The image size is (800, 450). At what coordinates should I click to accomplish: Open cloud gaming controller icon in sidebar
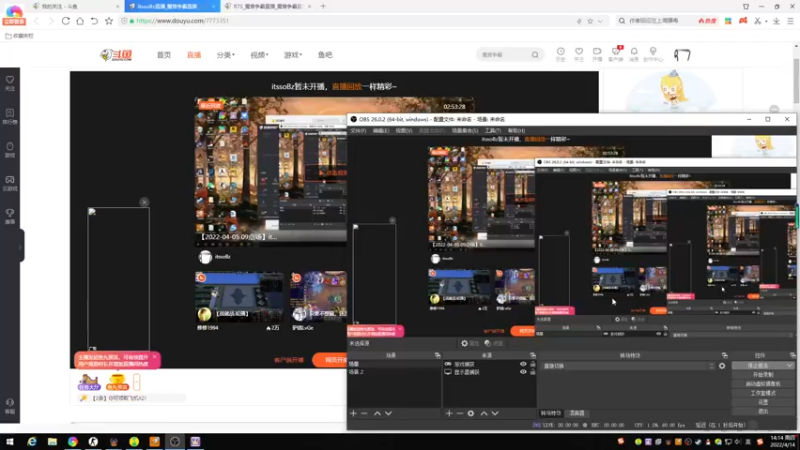pos(10,183)
